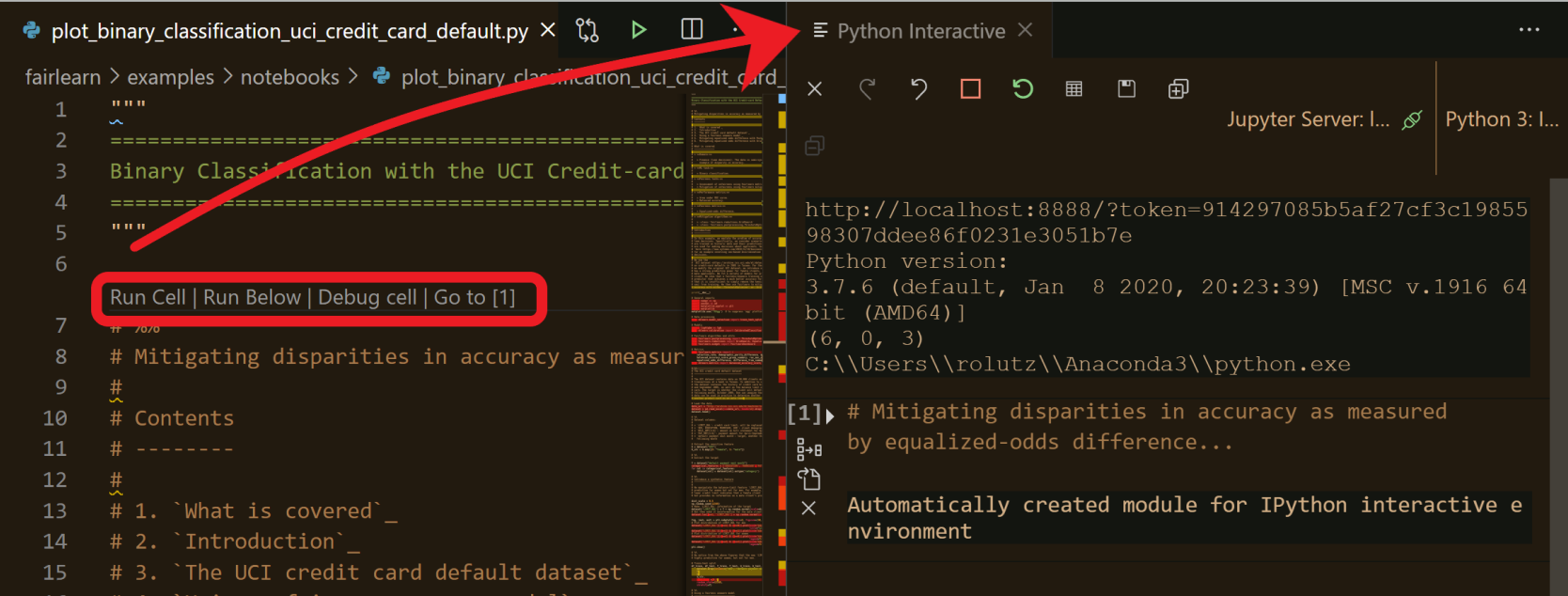
Task: Click the editor minimap code overview
Action: [727, 344]
